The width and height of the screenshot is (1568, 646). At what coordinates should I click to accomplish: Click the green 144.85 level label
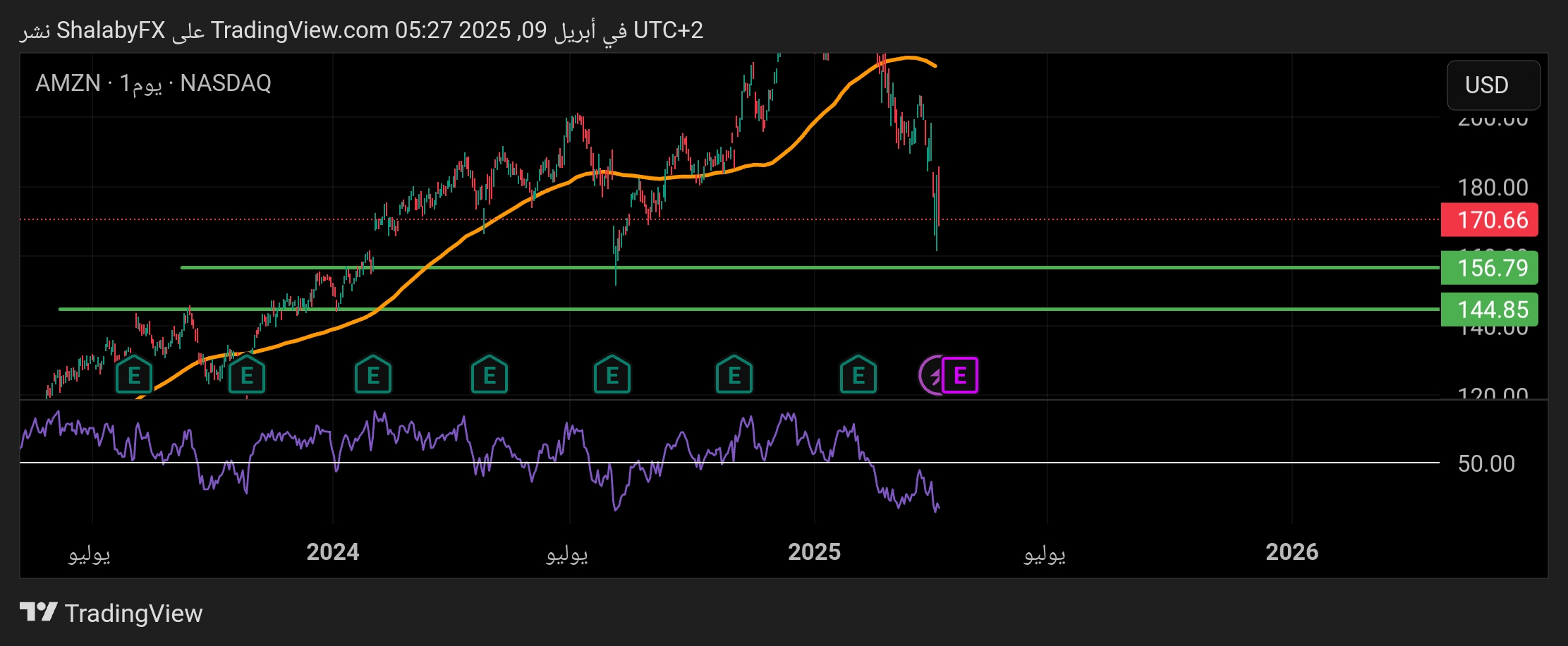click(1489, 310)
